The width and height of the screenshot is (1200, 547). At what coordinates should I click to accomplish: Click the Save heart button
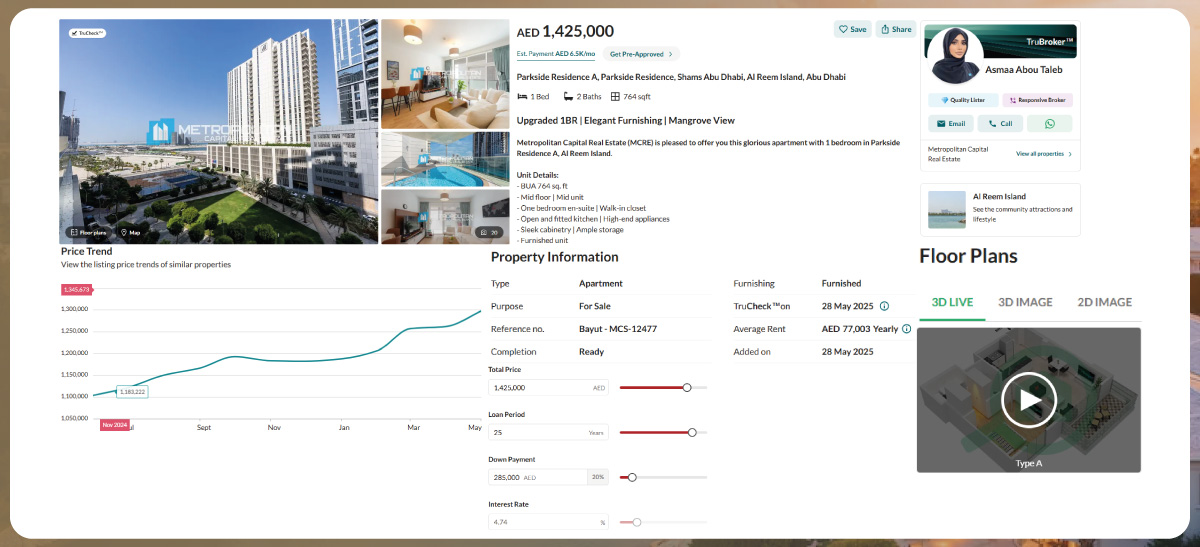click(853, 29)
